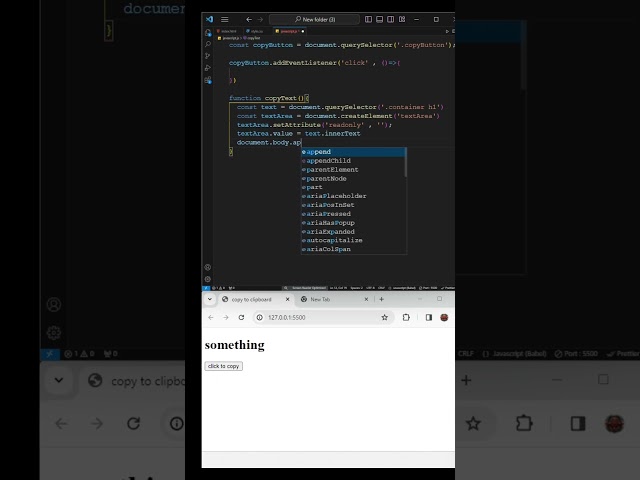
Task: Click the javascript.js breadcrumb
Action: (x=229, y=38)
